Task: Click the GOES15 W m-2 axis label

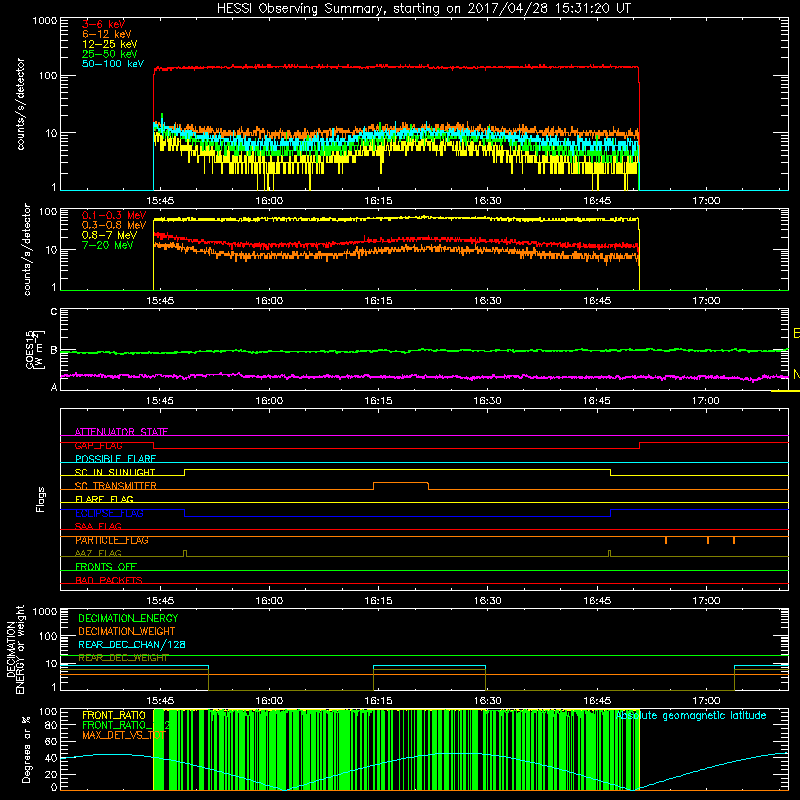Action: click(x=35, y=350)
